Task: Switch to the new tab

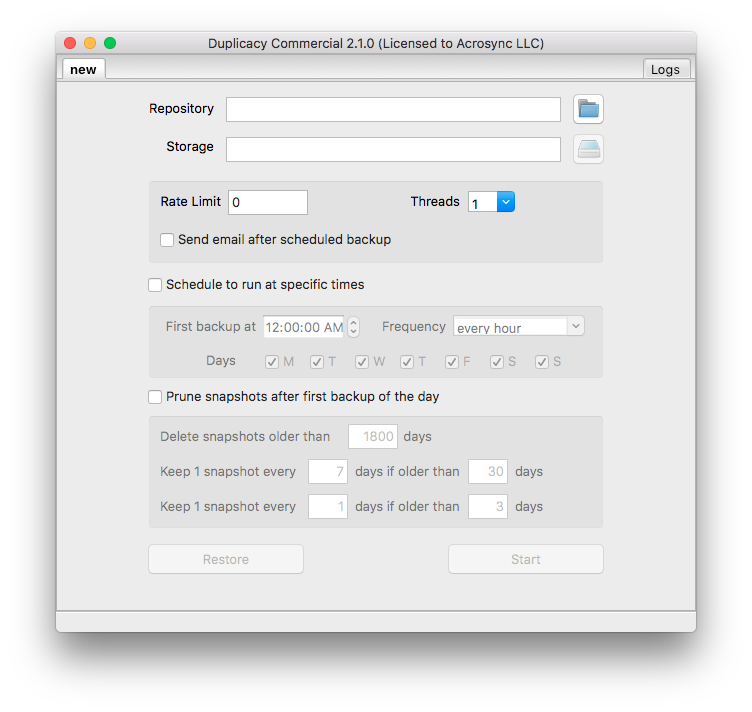Action: 84,69
